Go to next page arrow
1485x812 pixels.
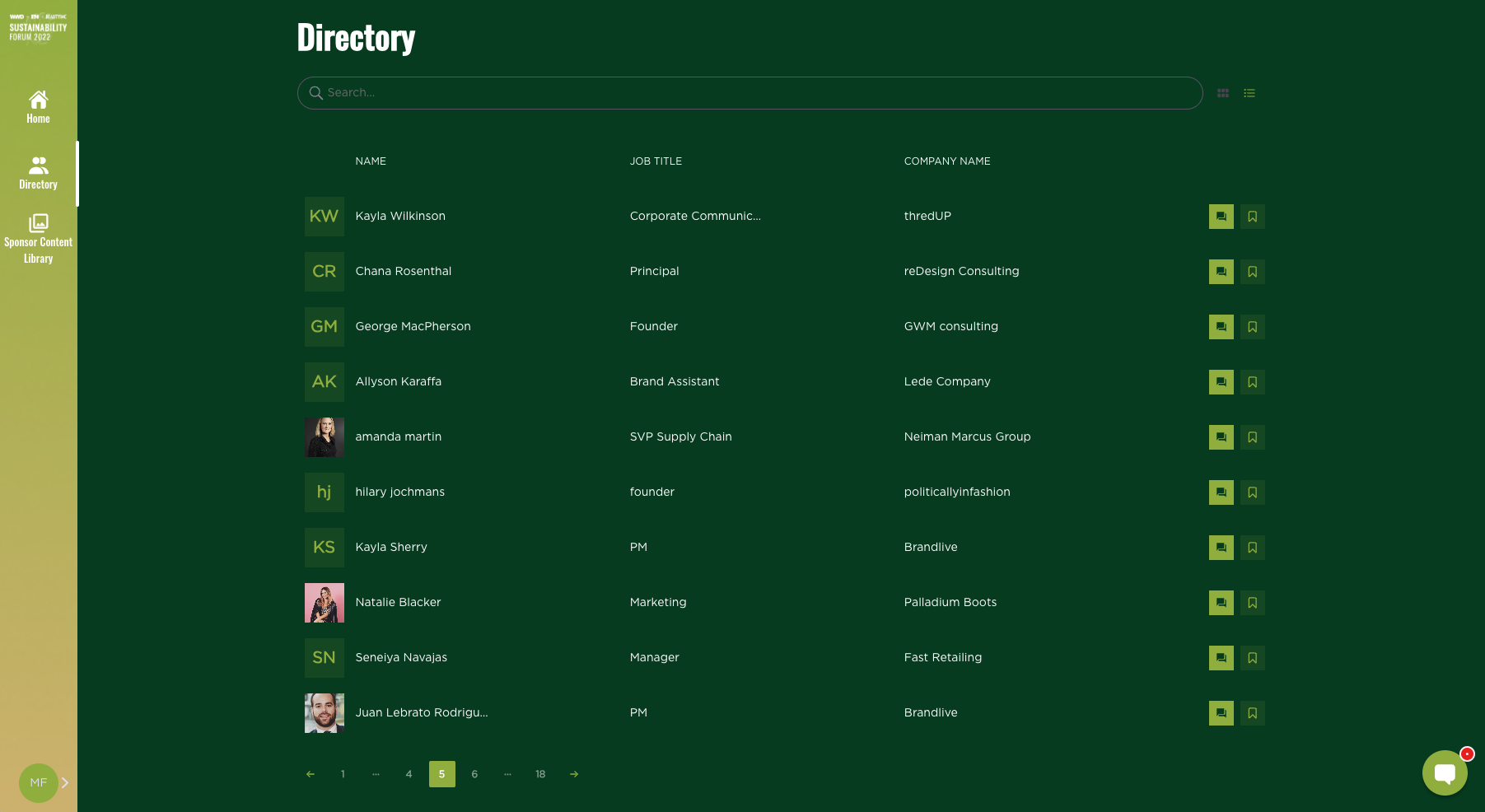[574, 774]
